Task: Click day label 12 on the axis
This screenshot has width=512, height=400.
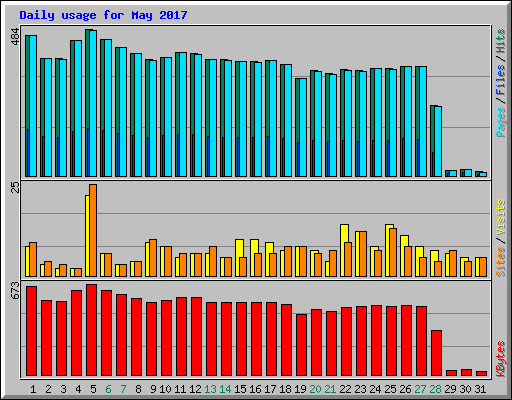Action: pos(195,389)
